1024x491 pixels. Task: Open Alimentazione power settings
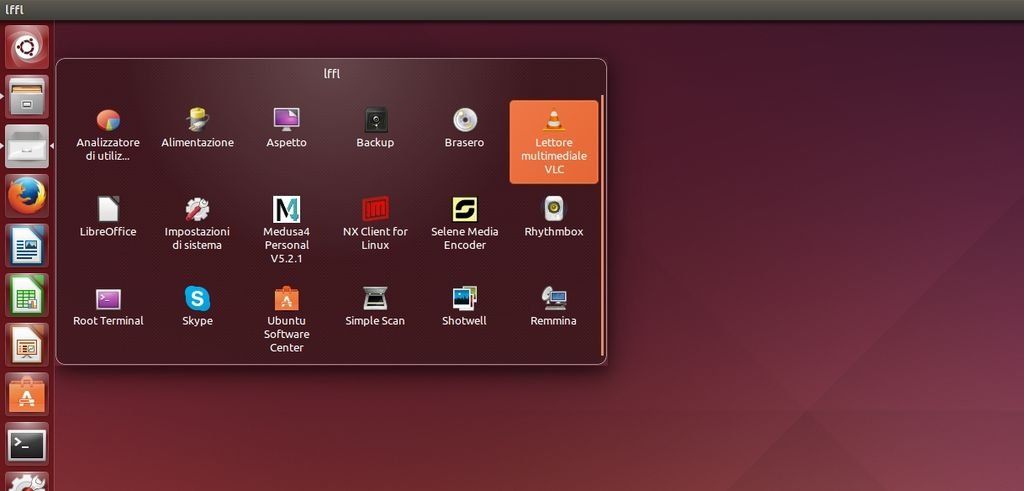coord(197,121)
